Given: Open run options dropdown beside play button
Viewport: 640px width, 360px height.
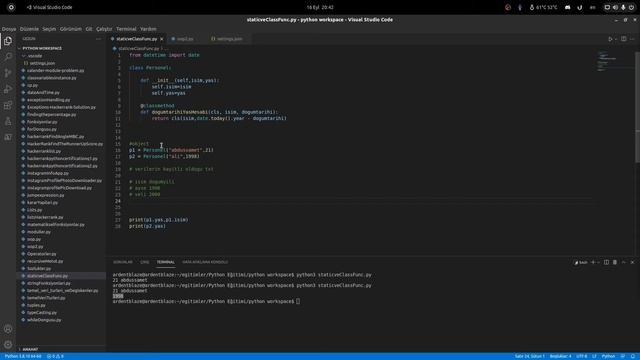Looking at the screenshot, I should click(616, 39).
